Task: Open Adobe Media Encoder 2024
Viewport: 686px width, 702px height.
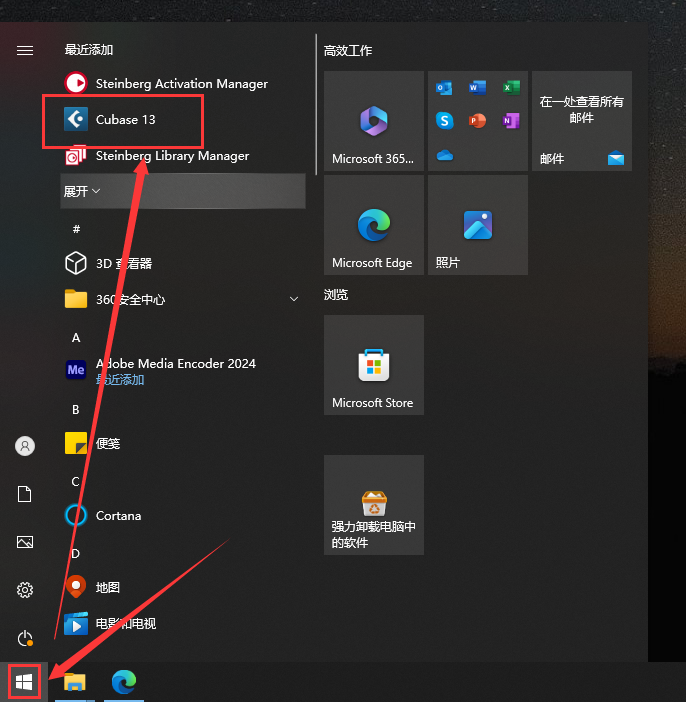Action: [175, 365]
